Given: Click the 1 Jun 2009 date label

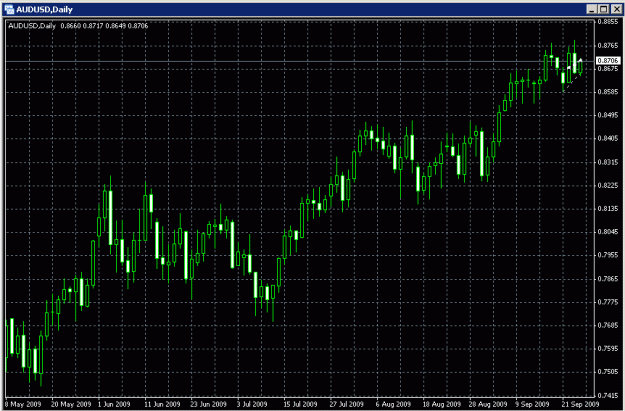Looking at the screenshot, I should point(114,404).
